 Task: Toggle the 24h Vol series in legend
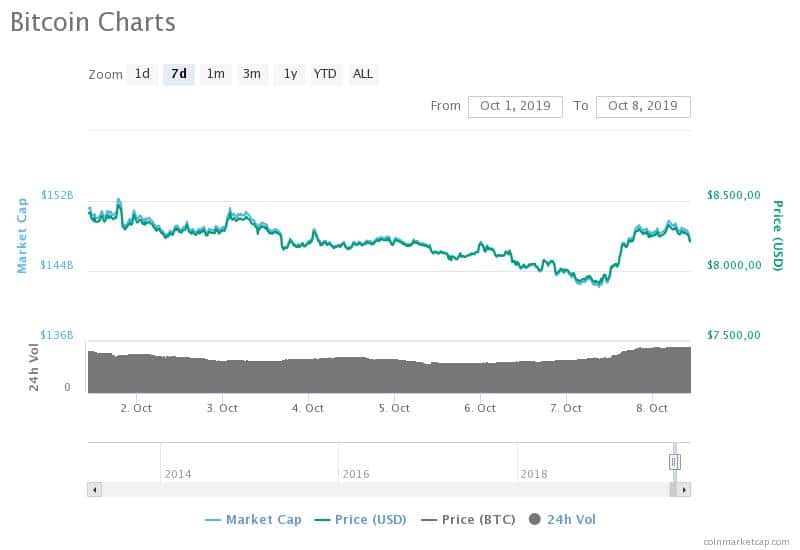(x=562, y=520)
